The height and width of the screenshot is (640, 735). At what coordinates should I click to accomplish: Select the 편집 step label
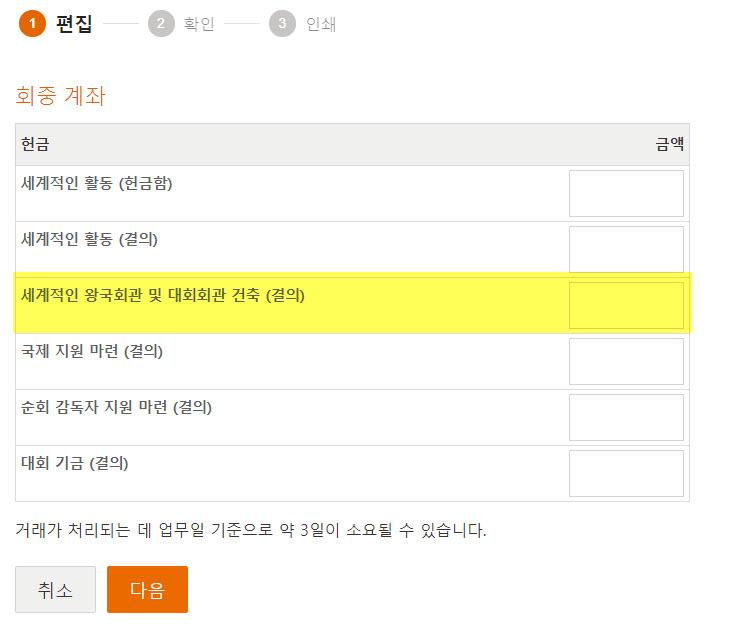(74, 24)
